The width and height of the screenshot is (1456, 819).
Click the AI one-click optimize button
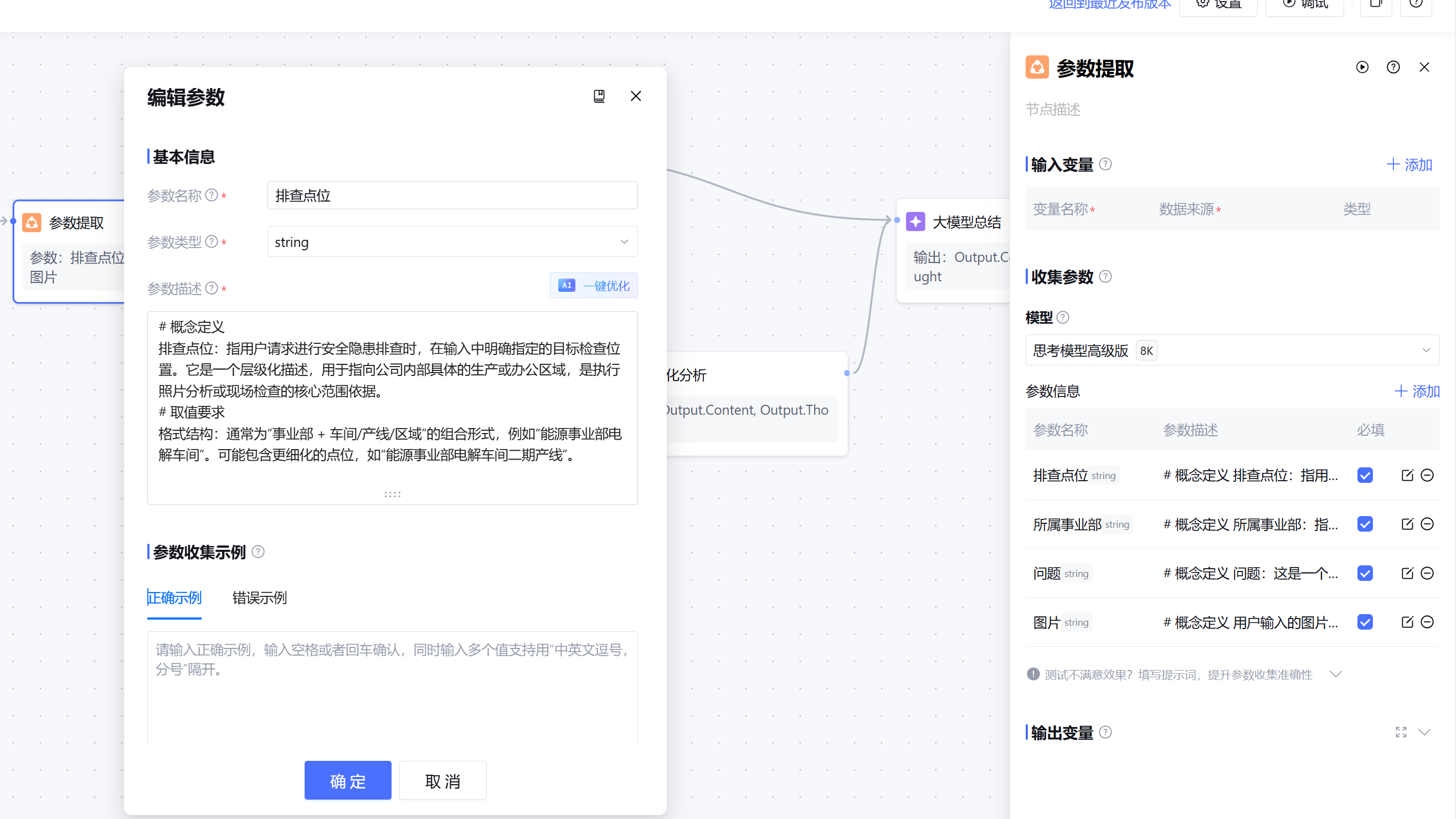point(594,285)
